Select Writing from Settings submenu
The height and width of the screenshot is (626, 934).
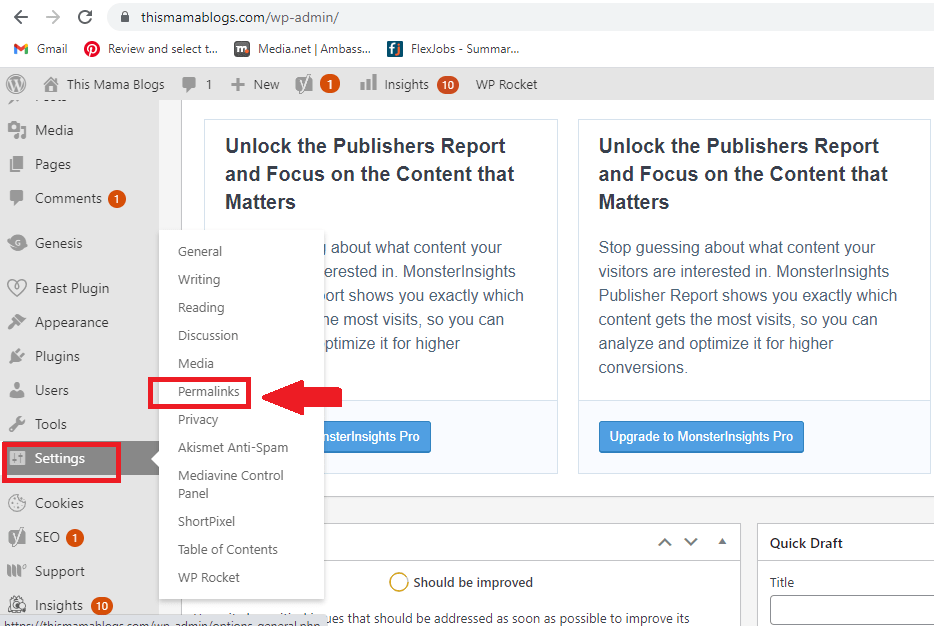pyautogui.click(x=199, y=279)
